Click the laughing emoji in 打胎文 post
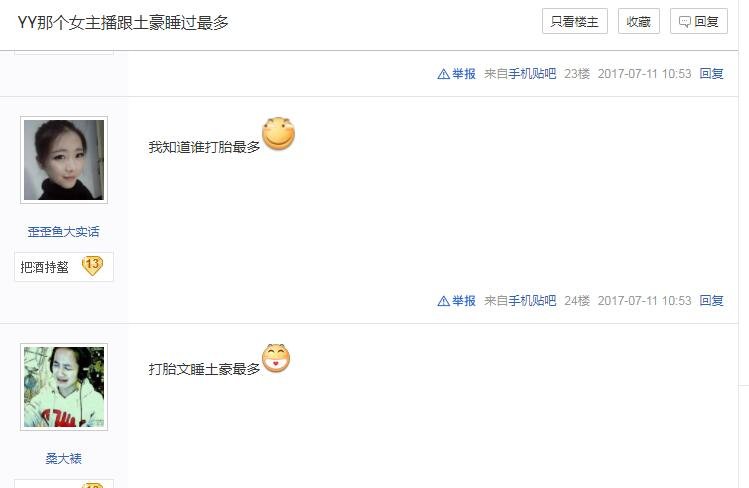Viewport: 749px width, 488px height. click(x=276, y=358)
